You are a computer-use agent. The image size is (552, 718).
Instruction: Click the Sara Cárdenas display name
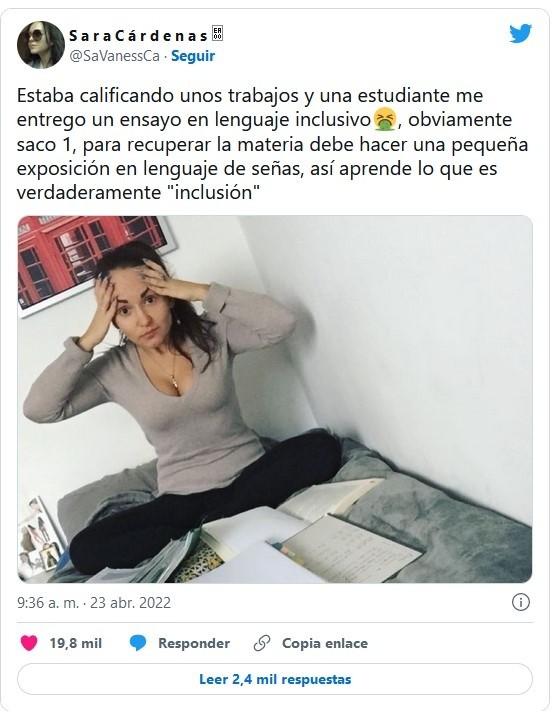(x=138, y=35)
